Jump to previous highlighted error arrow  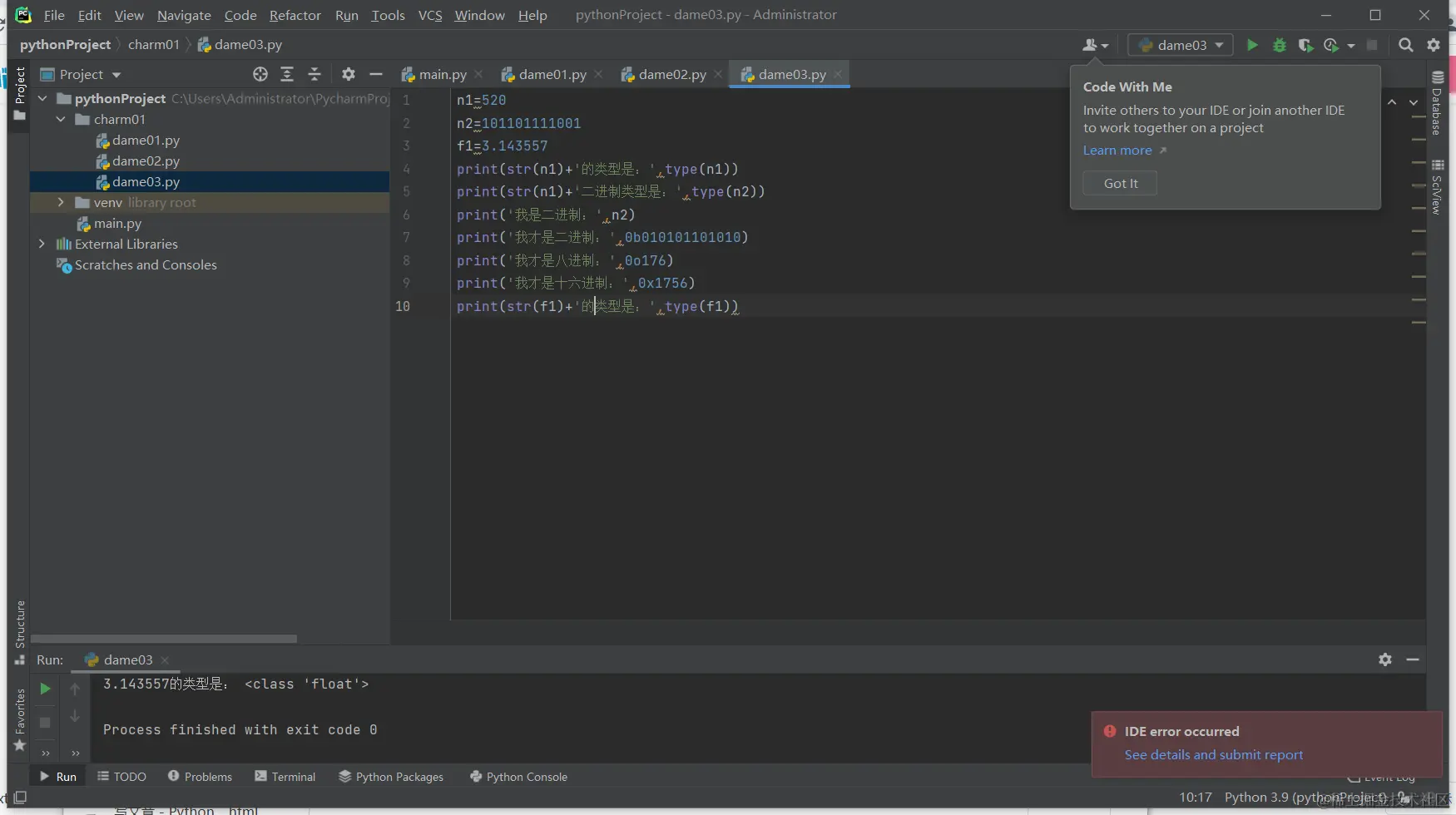point(1392,101)
